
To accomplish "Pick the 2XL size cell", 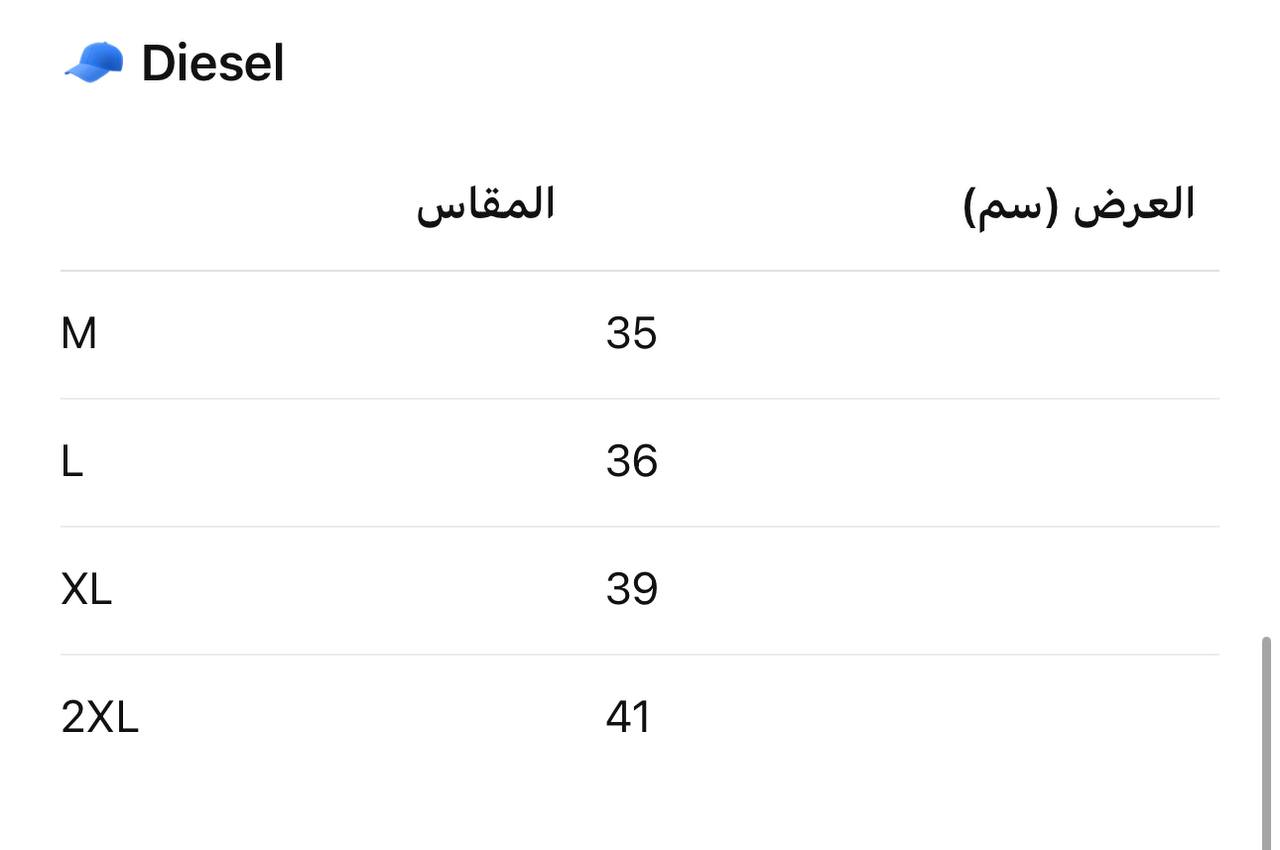I will (x=99, y=717).
